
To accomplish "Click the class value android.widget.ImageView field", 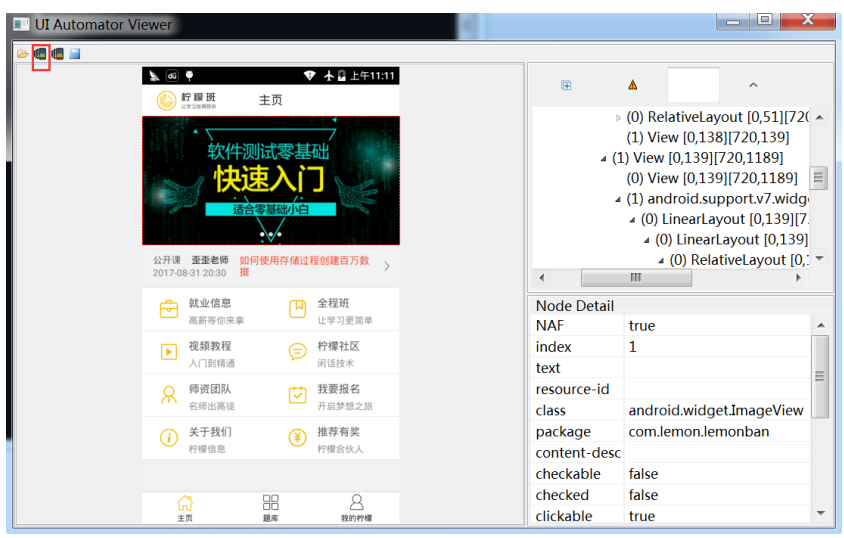I will pyautogui.click(x=715, y=410).
